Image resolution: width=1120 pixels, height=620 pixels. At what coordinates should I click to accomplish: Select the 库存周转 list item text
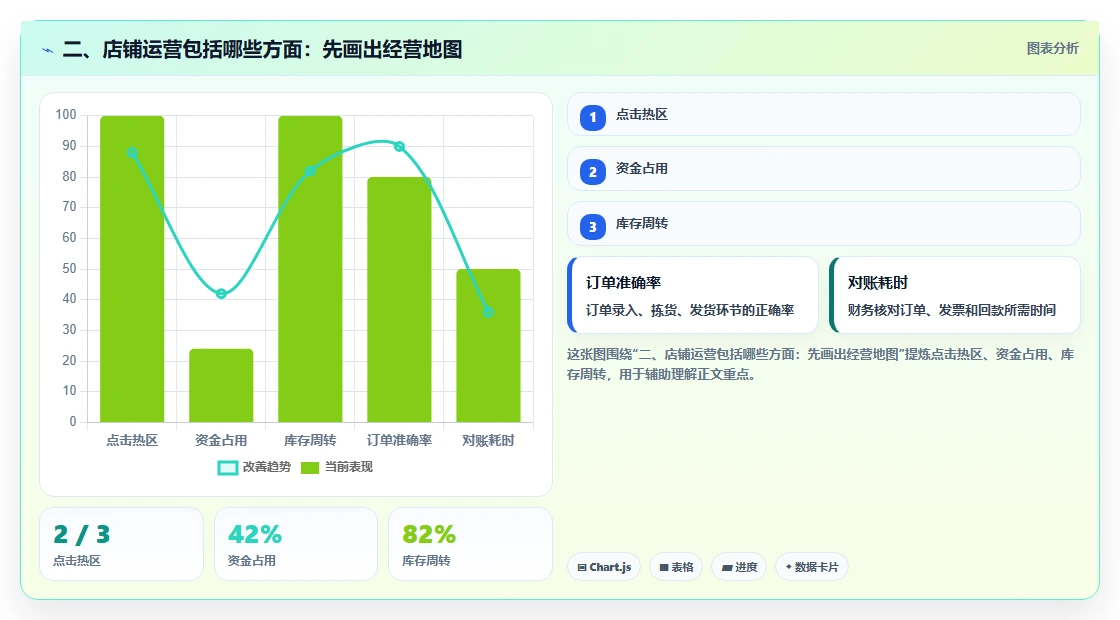[641, 224]
